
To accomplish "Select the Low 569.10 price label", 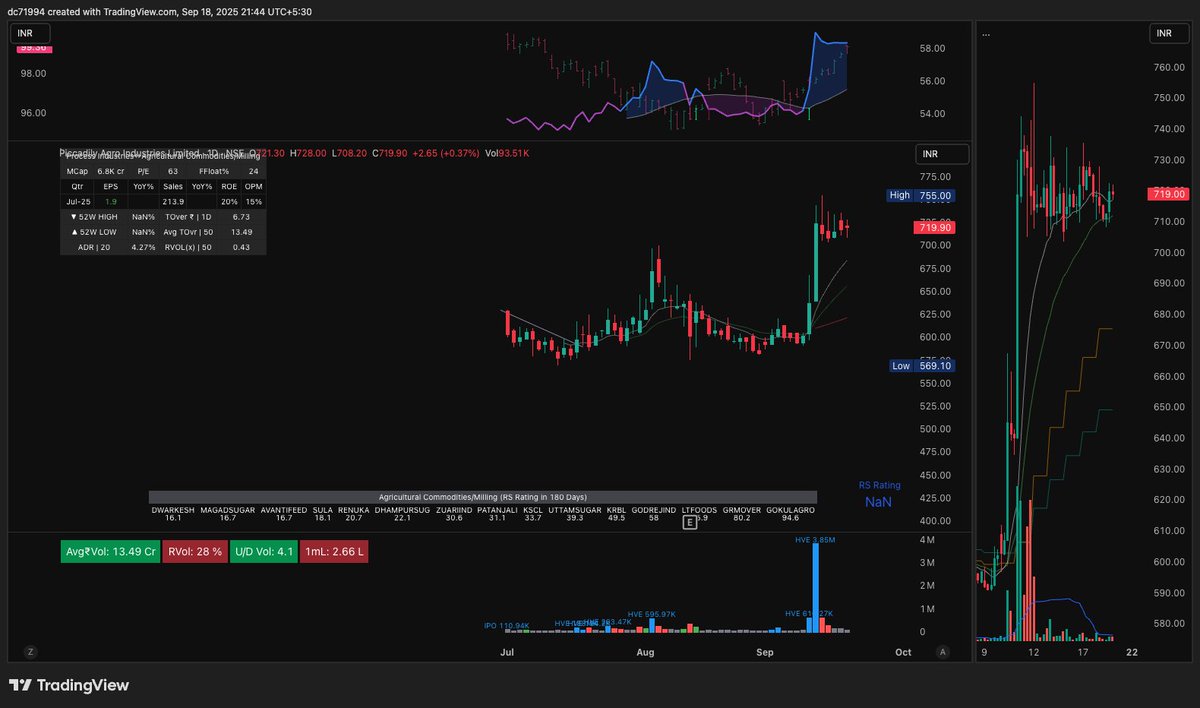I will (x=922, y=366).
